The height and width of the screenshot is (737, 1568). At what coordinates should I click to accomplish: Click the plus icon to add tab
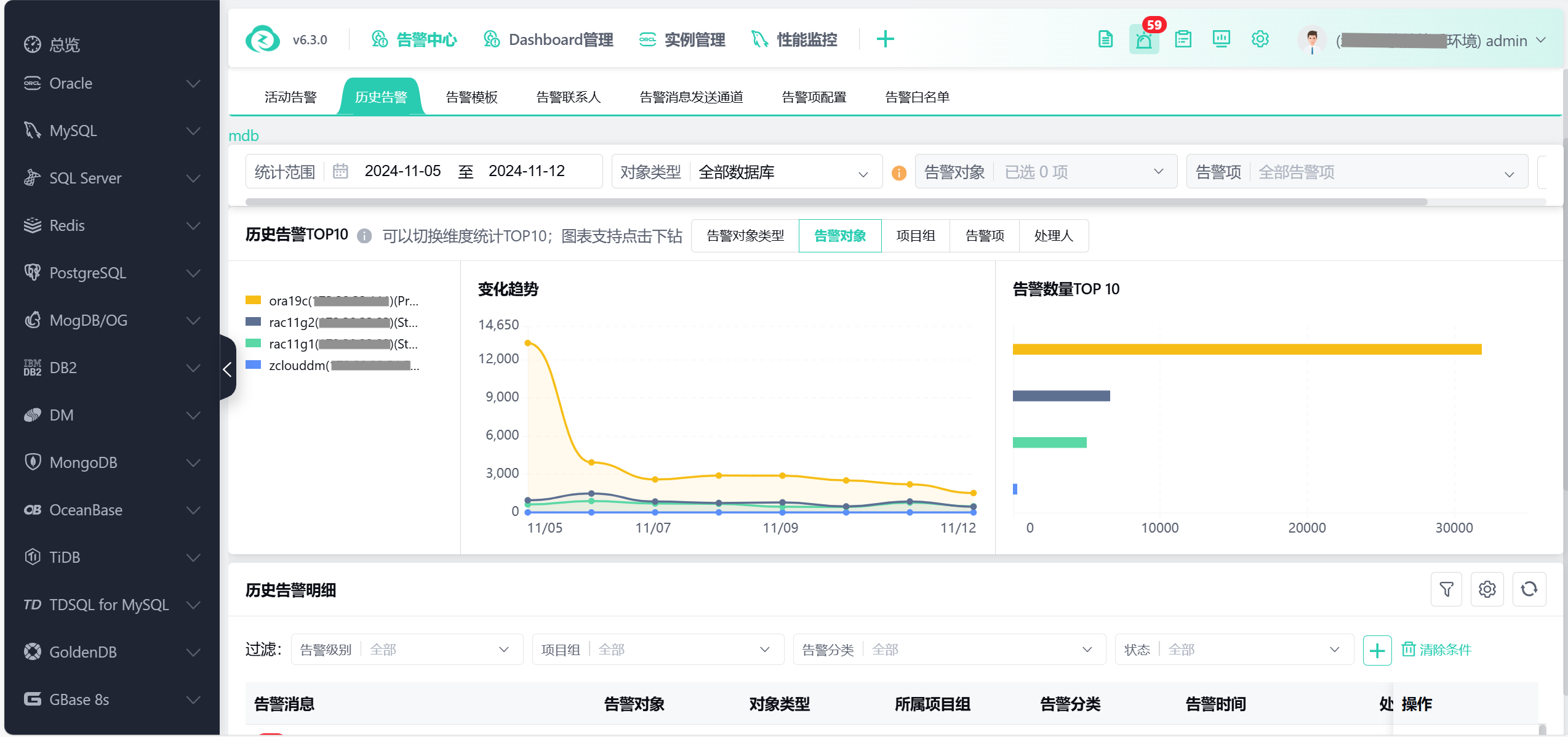pos(885,40)
